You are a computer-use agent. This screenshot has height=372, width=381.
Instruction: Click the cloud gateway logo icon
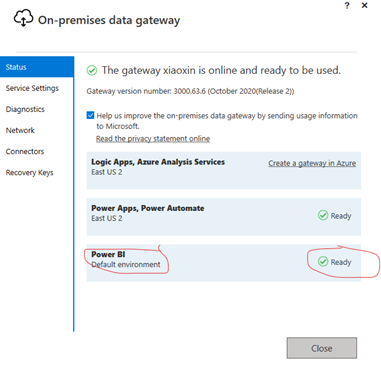pos(23,18)
